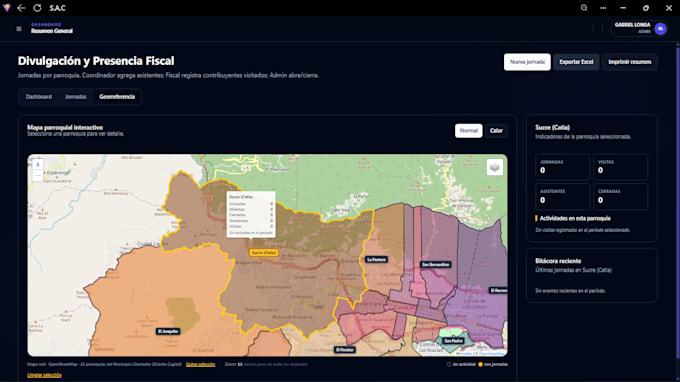Click the 'Resumen General' header title
Screen dimensions: 680x382
pyautogui.click(x=52, y=31)
